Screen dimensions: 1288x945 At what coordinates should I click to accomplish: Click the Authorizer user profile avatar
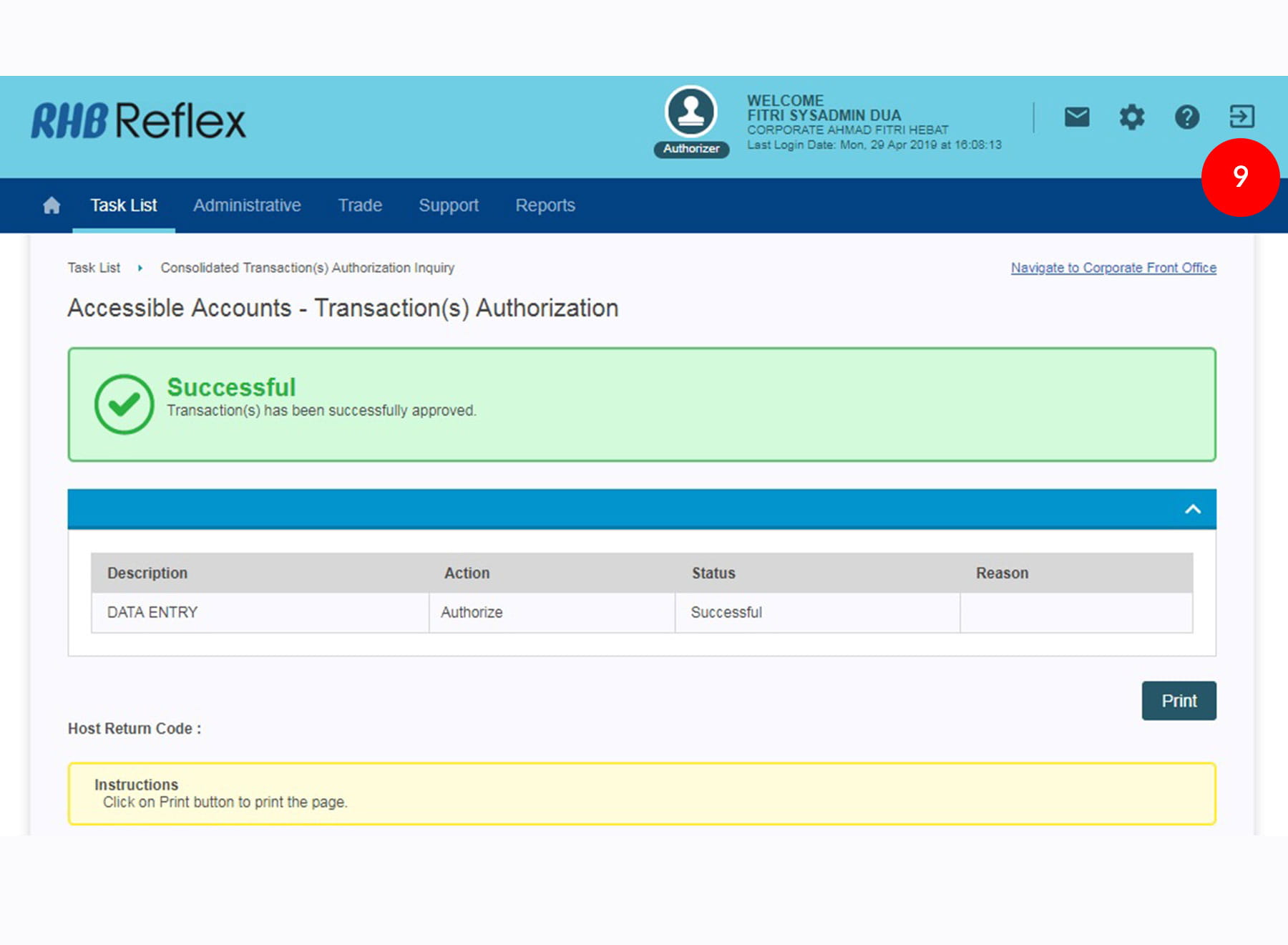tap(691, 112)
